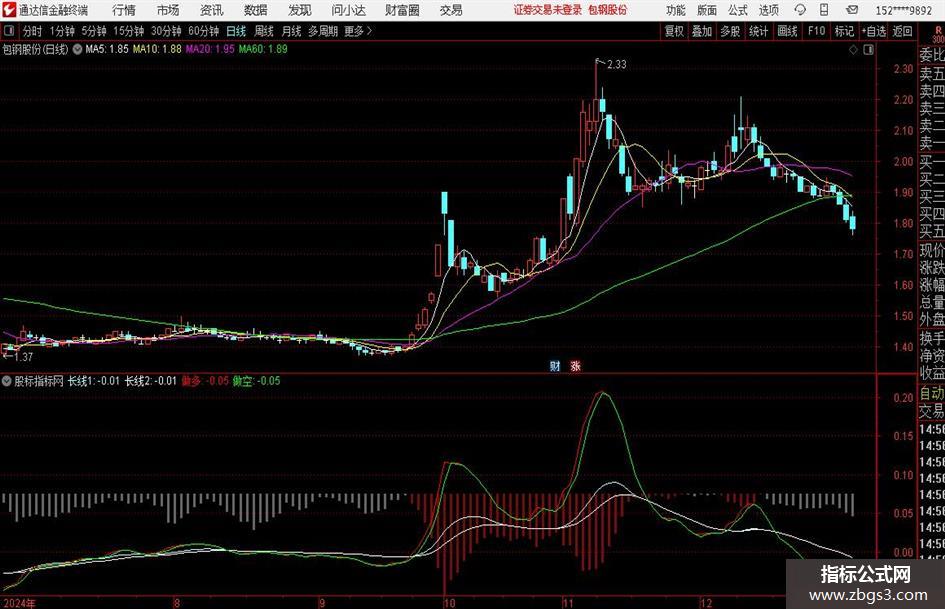Switch to 月线 monthly period
Screen dimensions: 945x609
291,31
